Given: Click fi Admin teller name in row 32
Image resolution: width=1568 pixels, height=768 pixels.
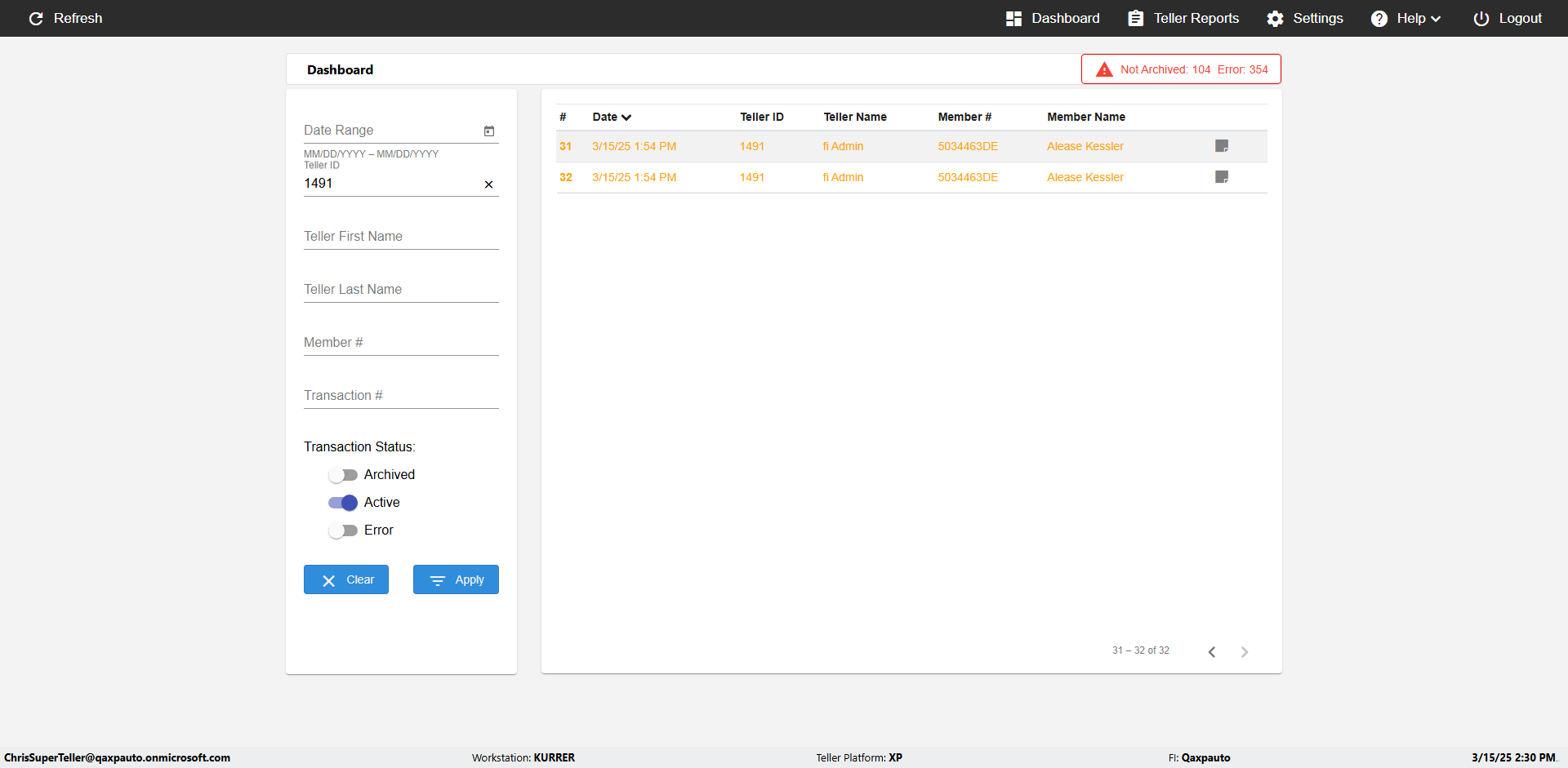Looking at the screenshot, I should click(x=843, y=177).
